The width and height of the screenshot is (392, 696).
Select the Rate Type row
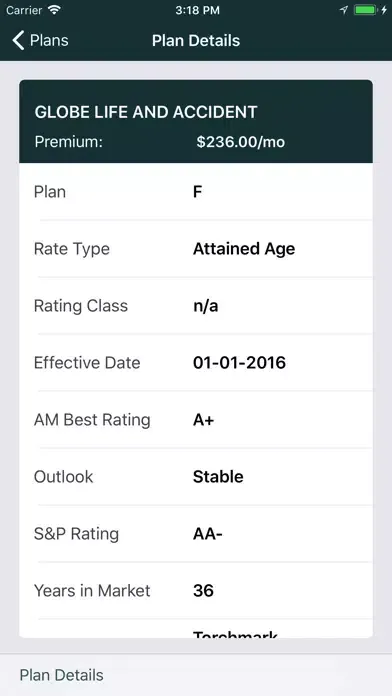pos(196,249)
